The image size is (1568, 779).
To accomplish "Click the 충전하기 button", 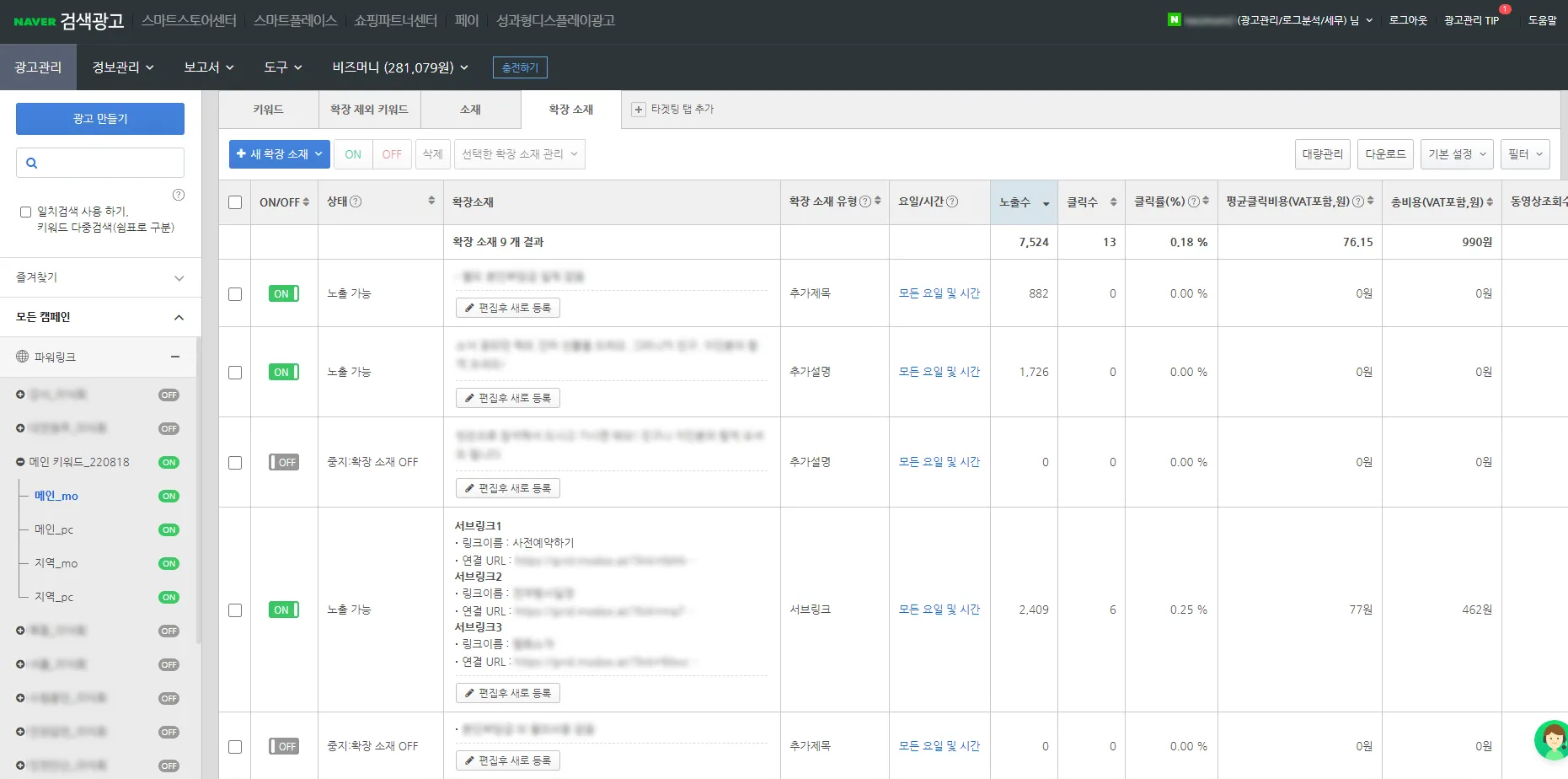I will [x=520, y=67].
